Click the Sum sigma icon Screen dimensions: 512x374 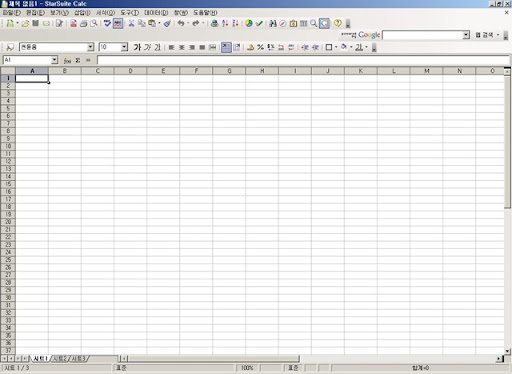(x=78, y=60)
